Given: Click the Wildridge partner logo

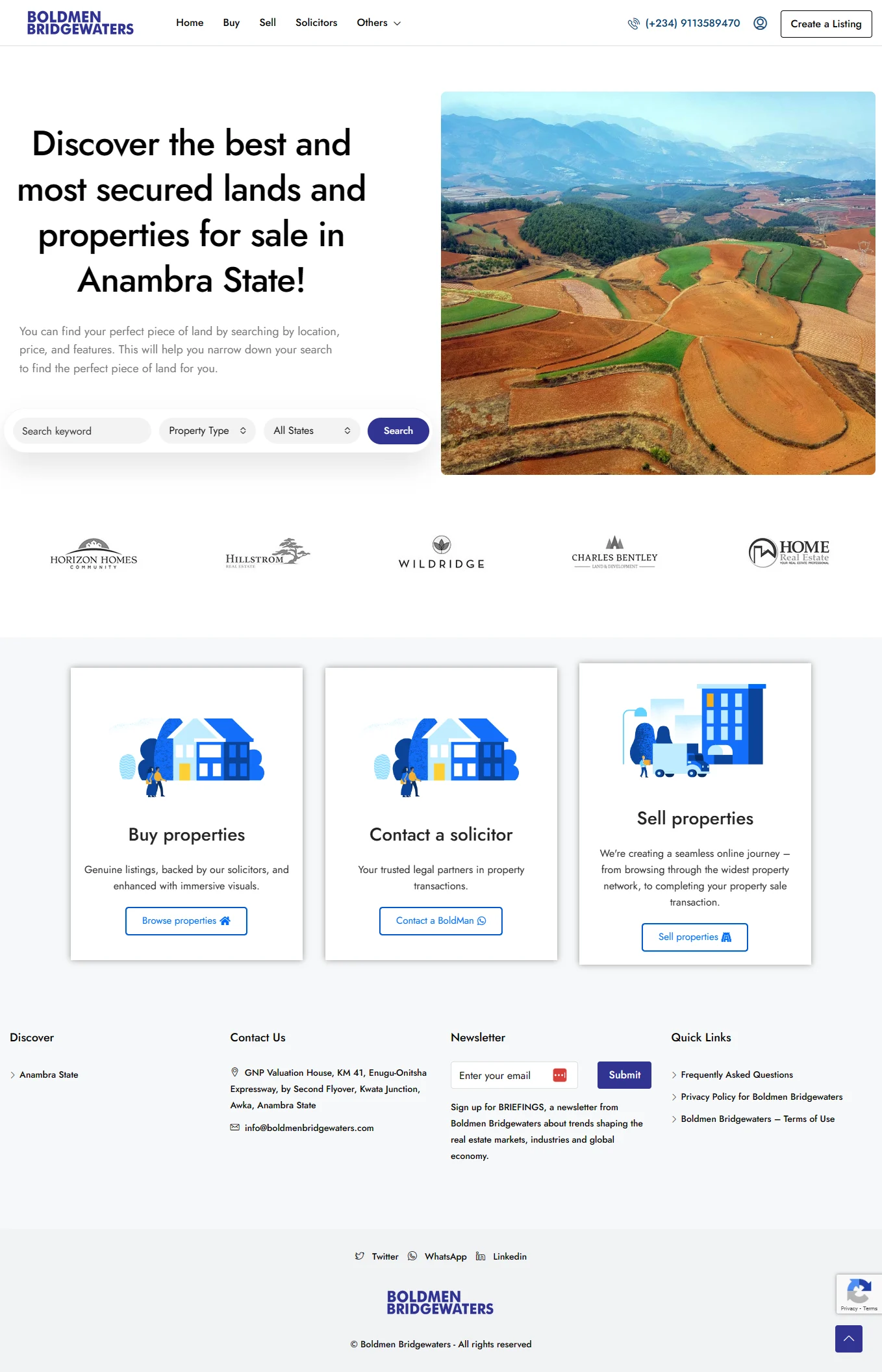Looking at the screenshot, I should tap(442, 553).
